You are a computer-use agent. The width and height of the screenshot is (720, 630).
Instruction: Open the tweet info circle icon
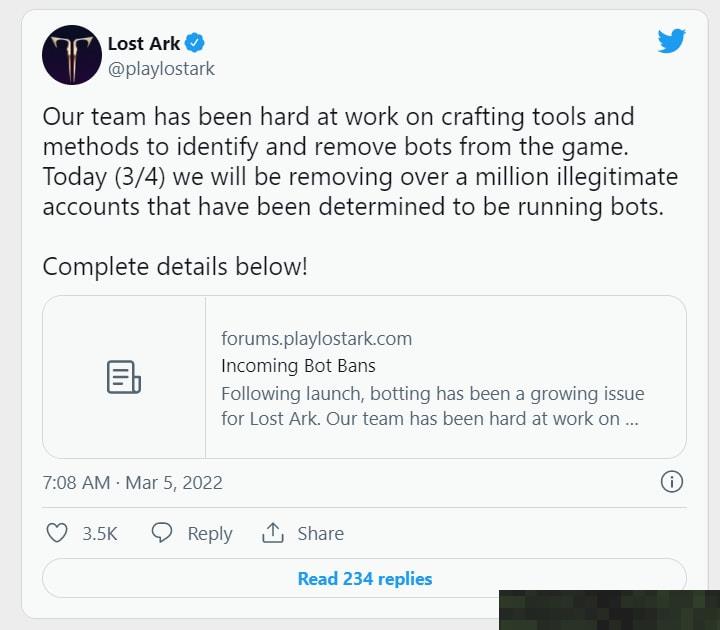point(672,482)
